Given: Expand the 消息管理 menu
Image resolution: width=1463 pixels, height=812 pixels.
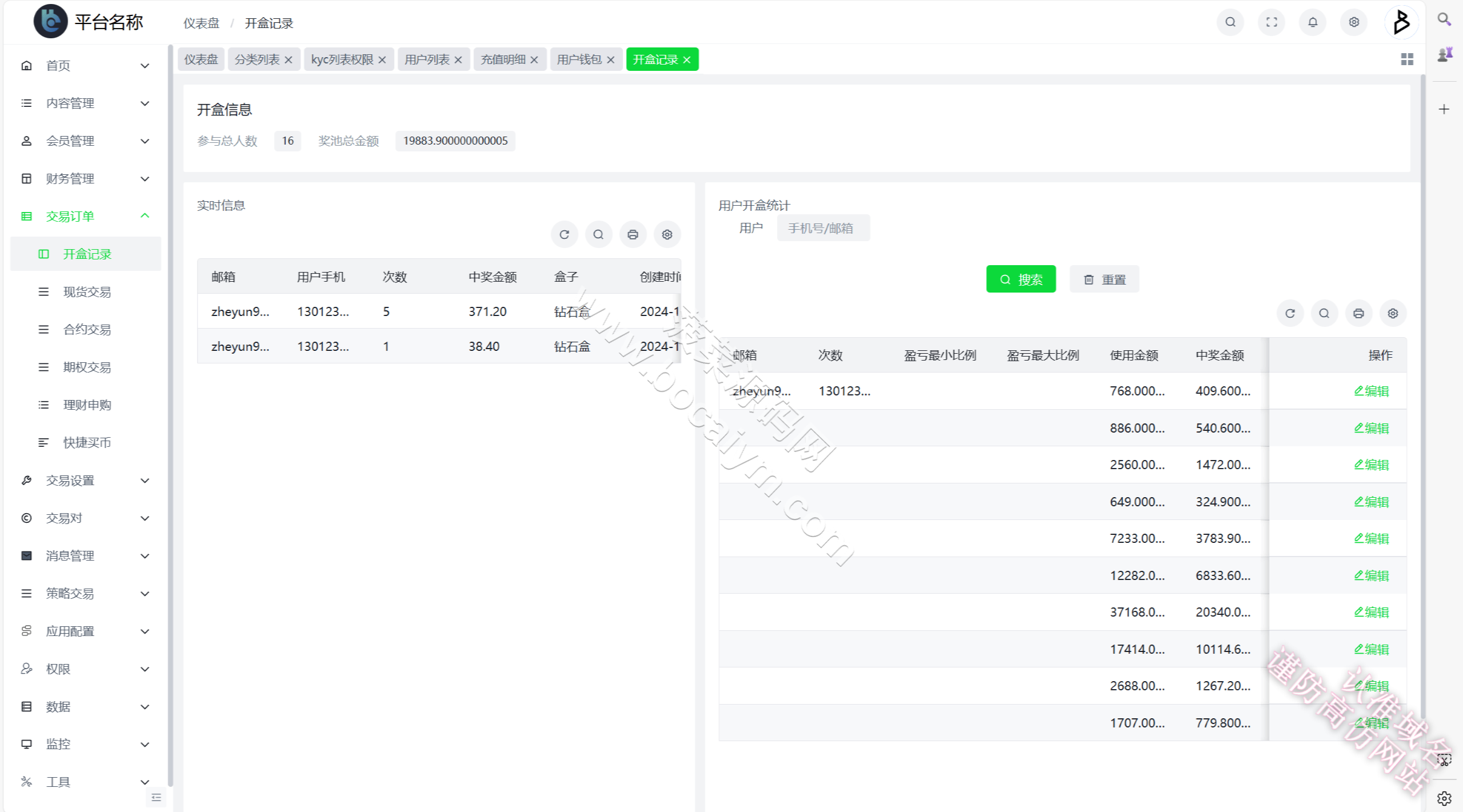Looking at the screenshot, I should pos(86,556).
